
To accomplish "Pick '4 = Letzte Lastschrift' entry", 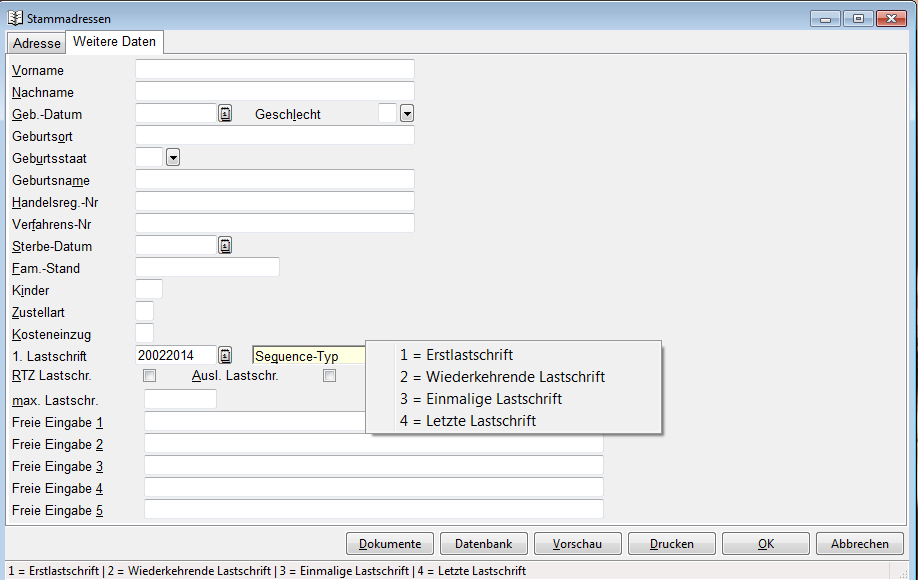I will [x=467, y=421].
